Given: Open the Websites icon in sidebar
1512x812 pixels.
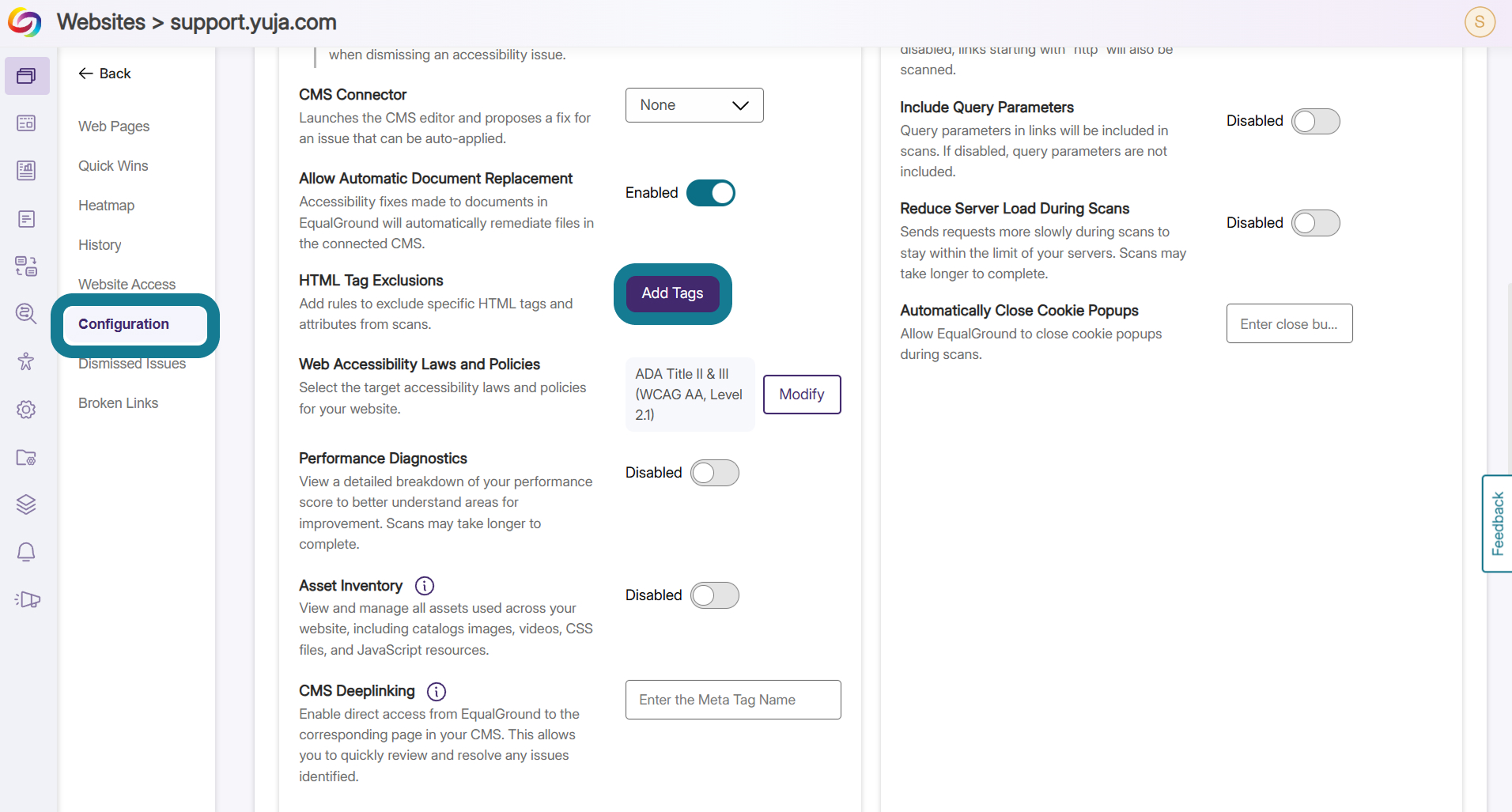Looking at the screenshot, I should (27, 76).
